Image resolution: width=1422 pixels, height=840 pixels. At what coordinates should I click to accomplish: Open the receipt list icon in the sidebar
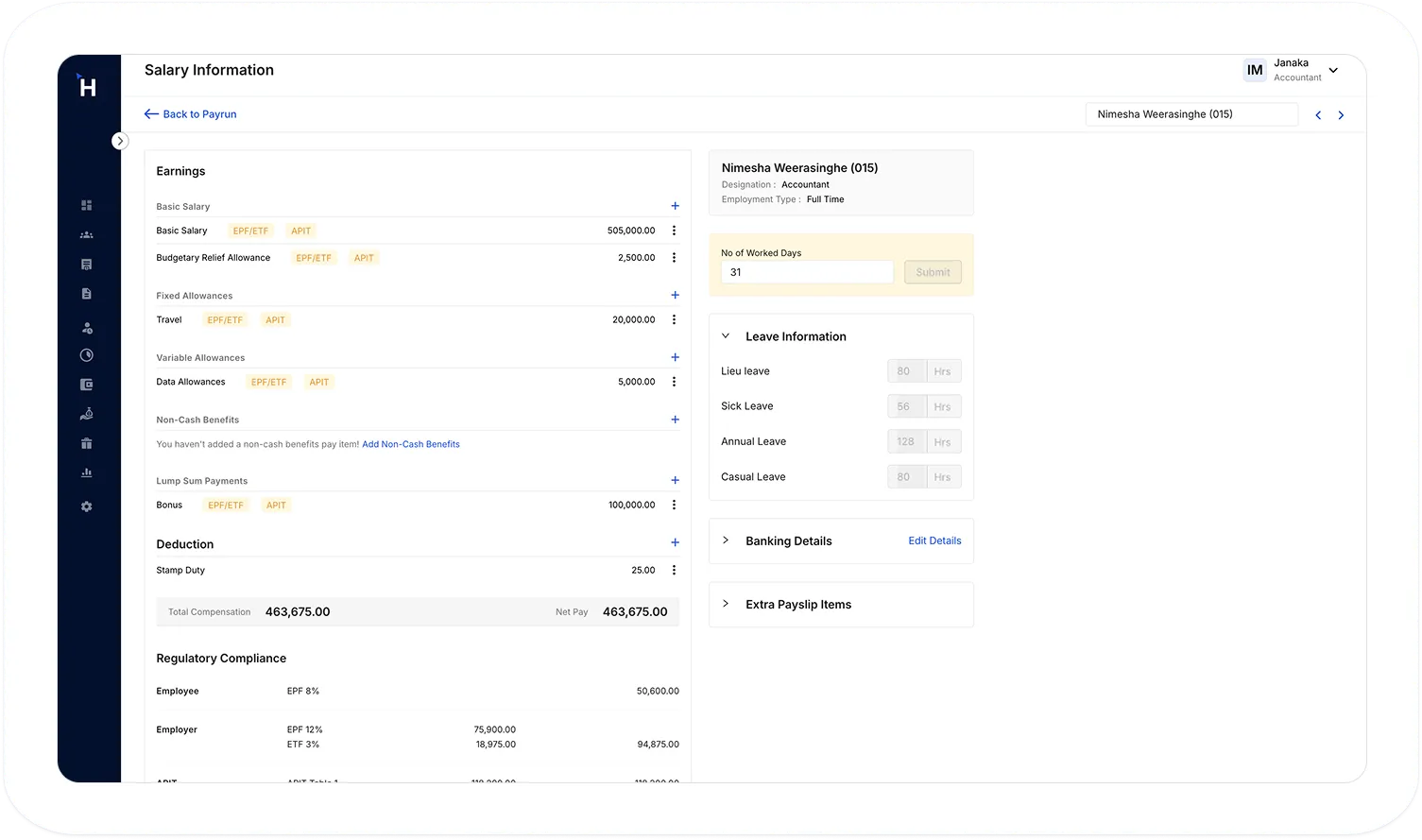click(87, 265)
